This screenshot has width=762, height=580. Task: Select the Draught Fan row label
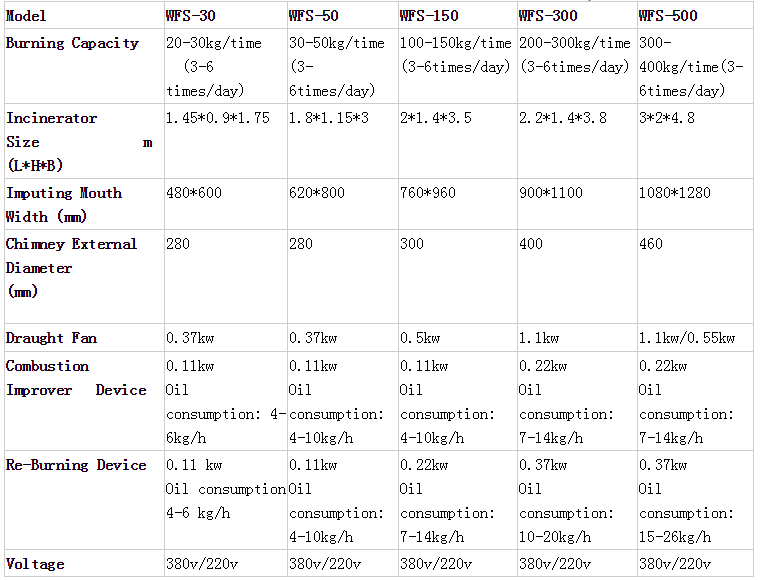49,338
